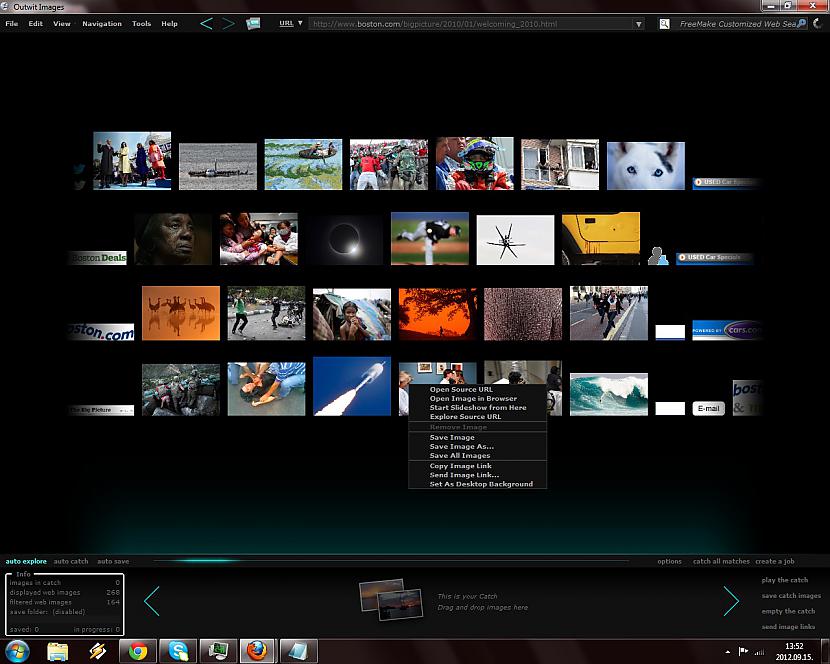Launch Winamp from the taskbar

point(98,651)
